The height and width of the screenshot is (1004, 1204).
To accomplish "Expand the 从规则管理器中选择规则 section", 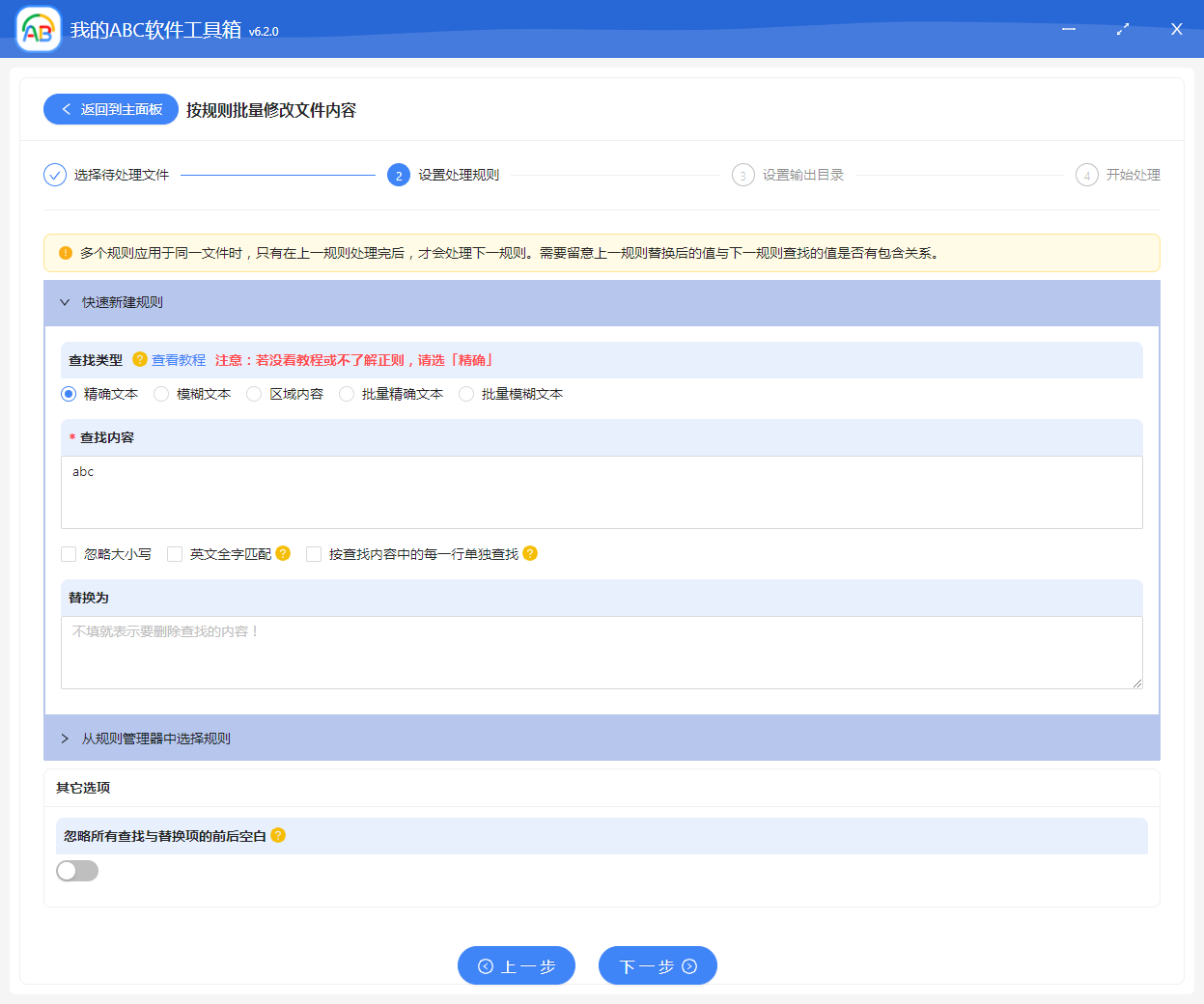I will click(64, 737).
